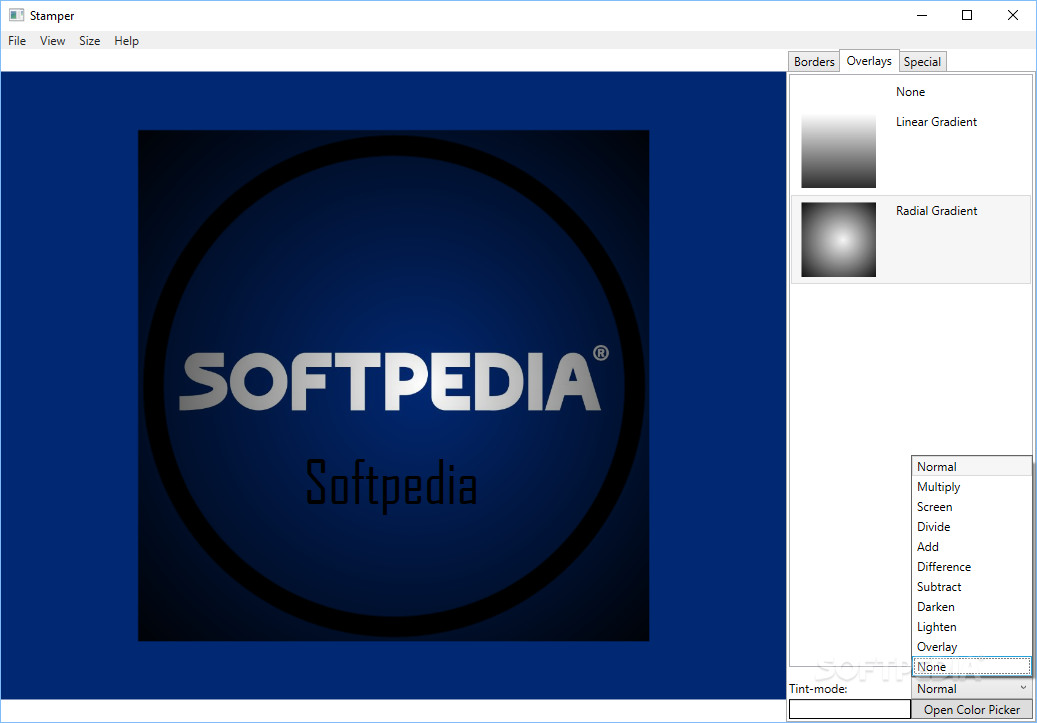This screenshot has height=723, width=1037.
Task: Switch to the Special tab
Action: click(x=922, y=62)
